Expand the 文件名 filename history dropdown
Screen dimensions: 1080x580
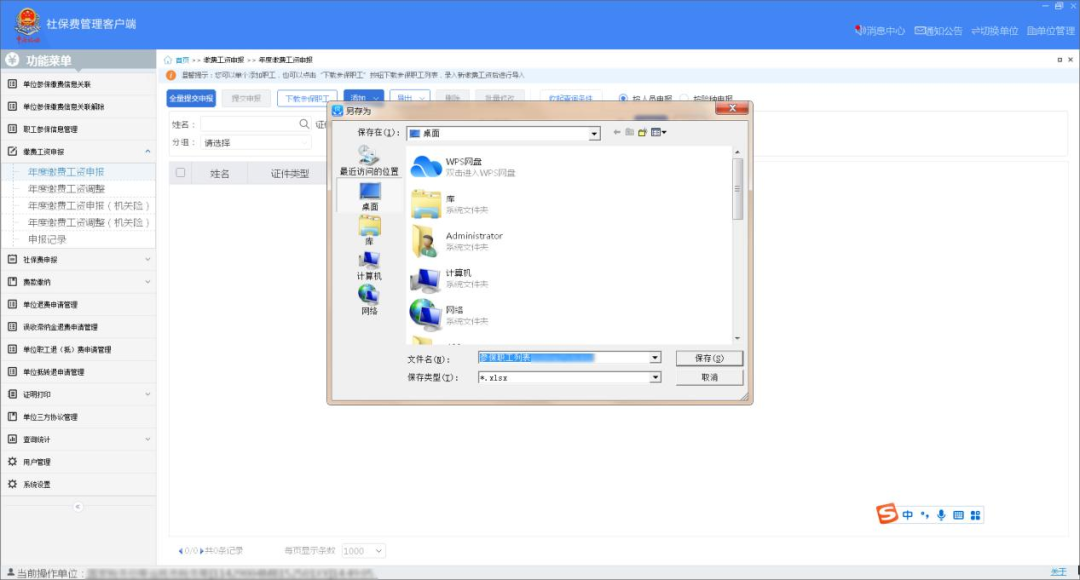[x=655, y=357]
